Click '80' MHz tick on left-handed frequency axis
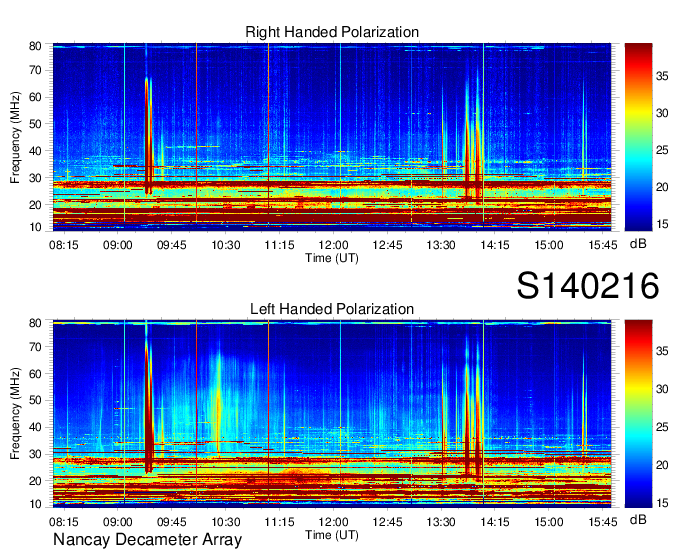Screen dimensions: 680x552 point(35,323)
